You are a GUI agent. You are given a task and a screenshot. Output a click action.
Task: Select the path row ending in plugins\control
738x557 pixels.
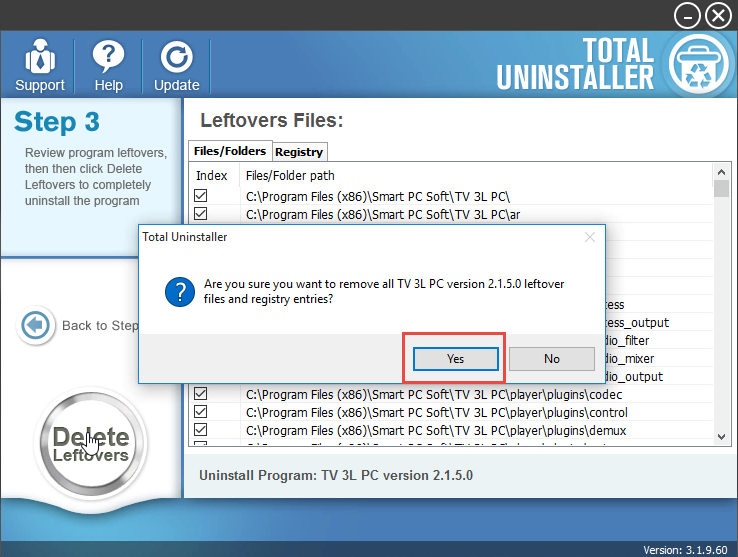pyautogui.click(x=437, y=412)
